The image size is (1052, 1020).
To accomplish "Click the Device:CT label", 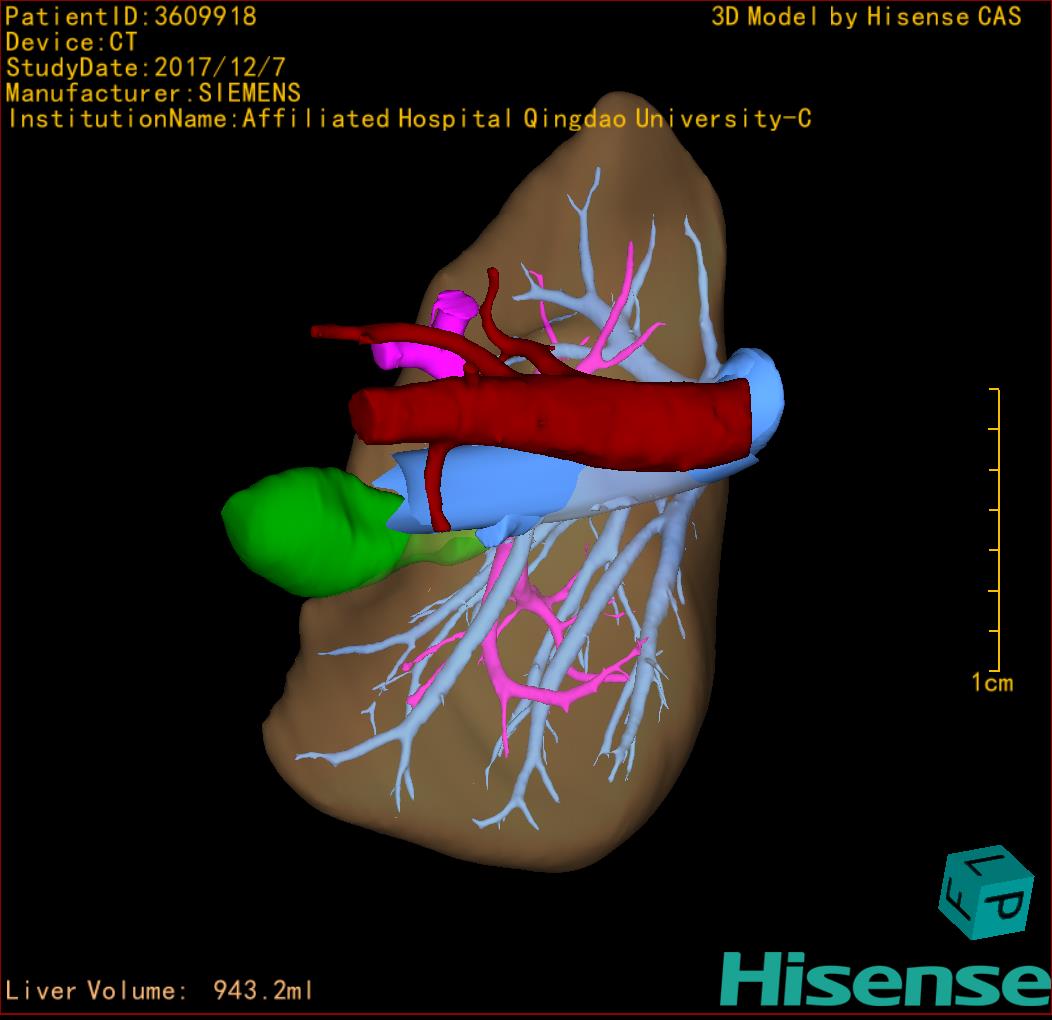I will point(71,42).
